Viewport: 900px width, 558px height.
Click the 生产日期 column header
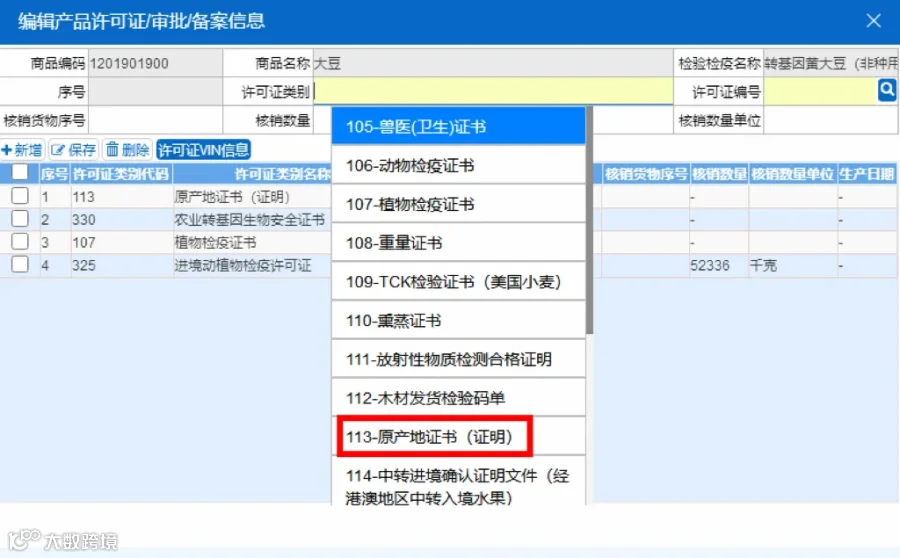point(867,173)
